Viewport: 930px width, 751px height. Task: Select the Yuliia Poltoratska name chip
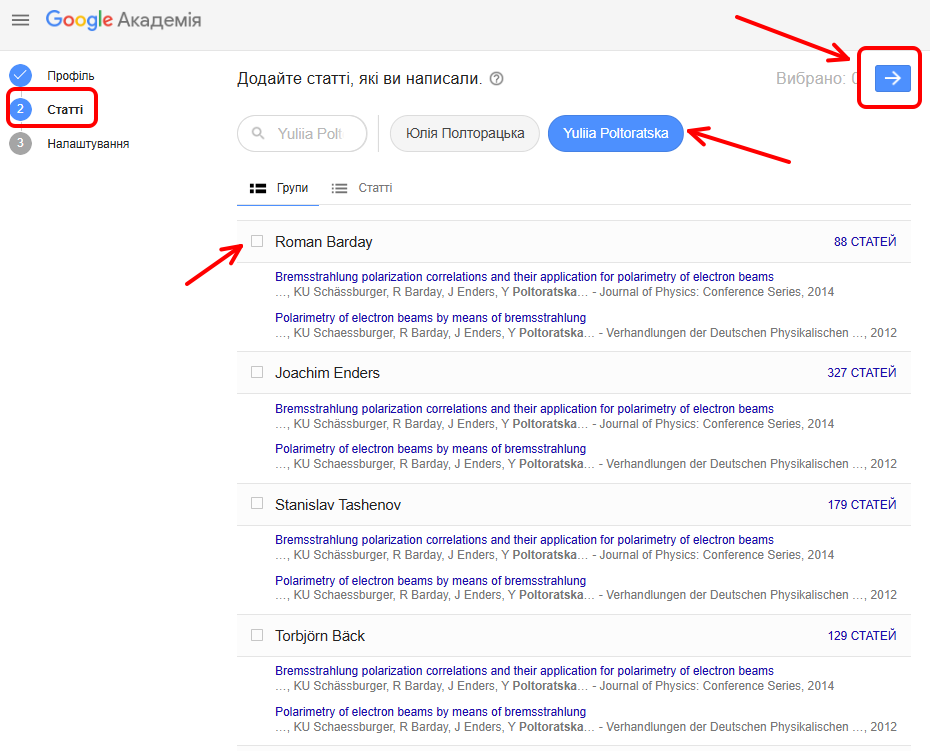616,133
